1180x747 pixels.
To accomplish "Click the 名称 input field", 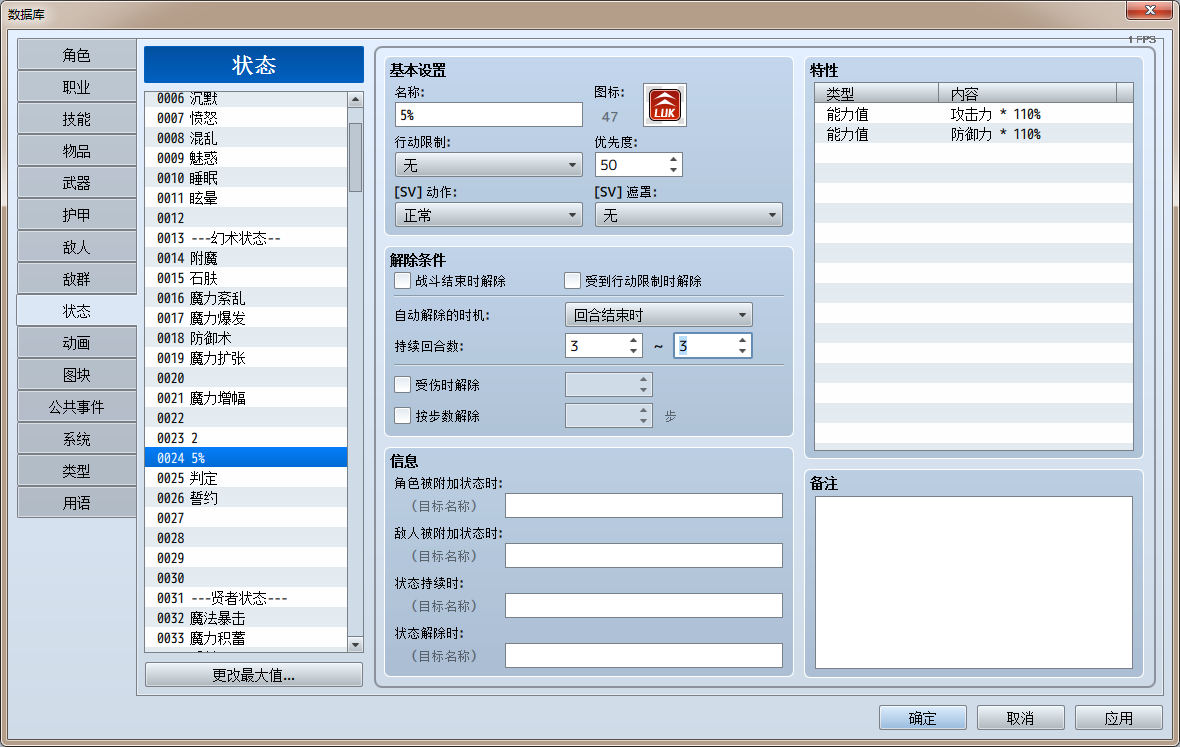I will (488, 114).
